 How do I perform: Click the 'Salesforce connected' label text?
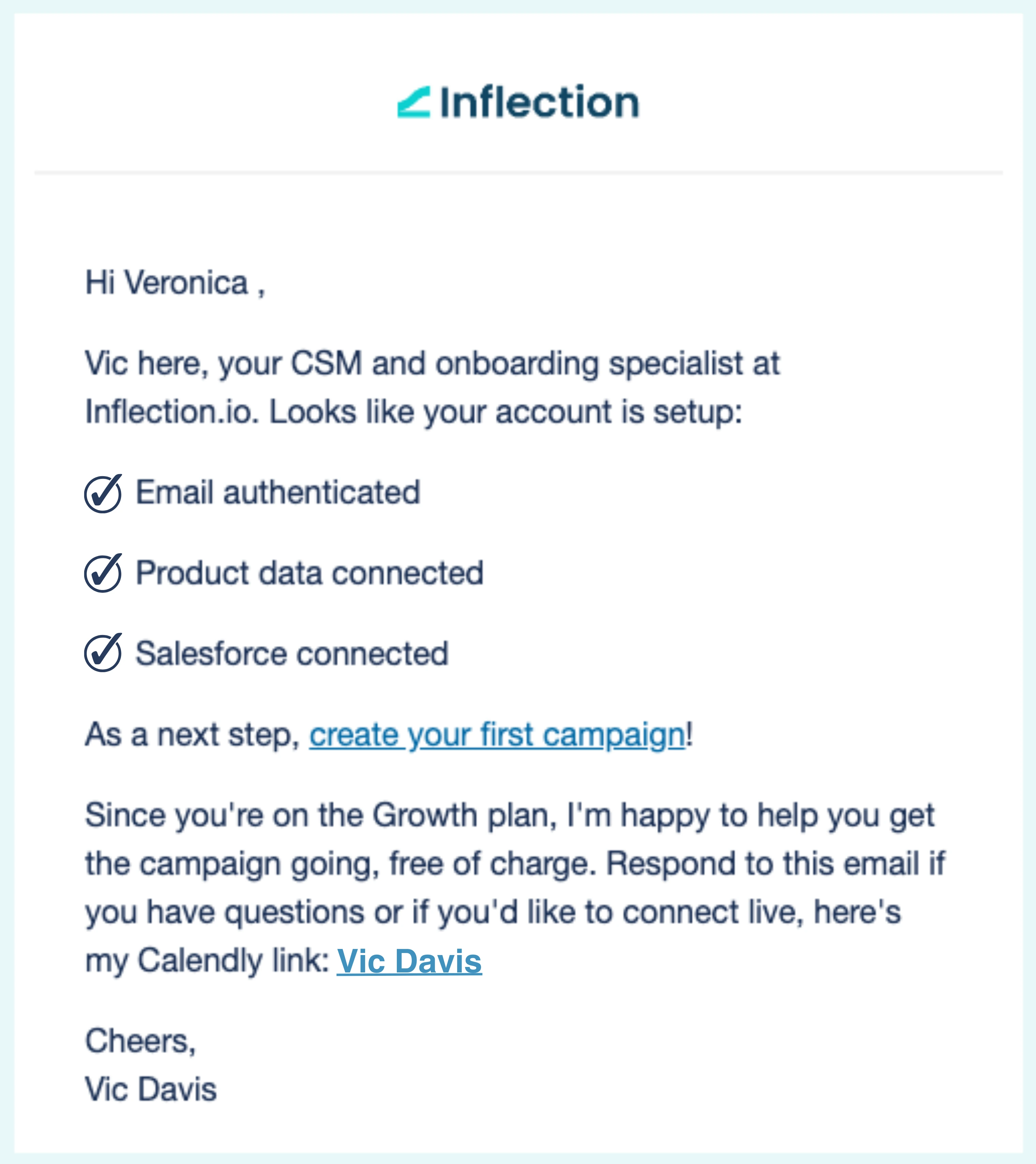click(x=291, y=653)
